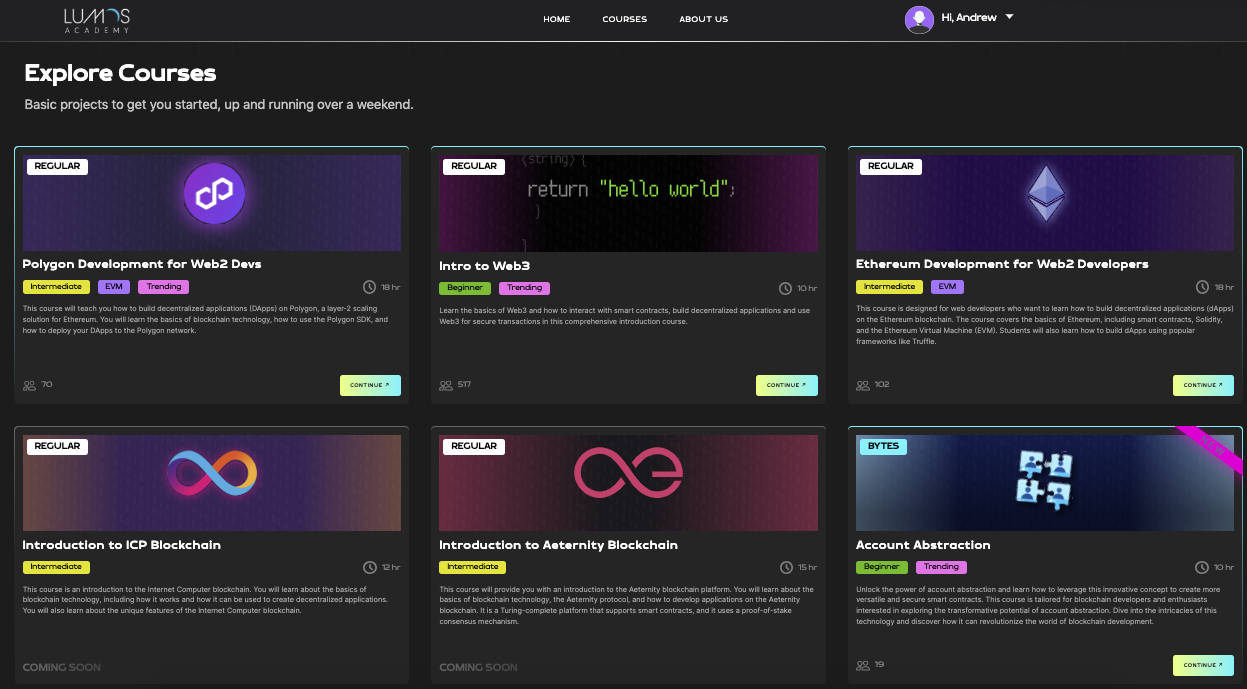Image resolution: width=1247 pixels, height=689 pixels.
Task: Click the Ethereum diamond logo on the course banner
Action: (1046, 194)
